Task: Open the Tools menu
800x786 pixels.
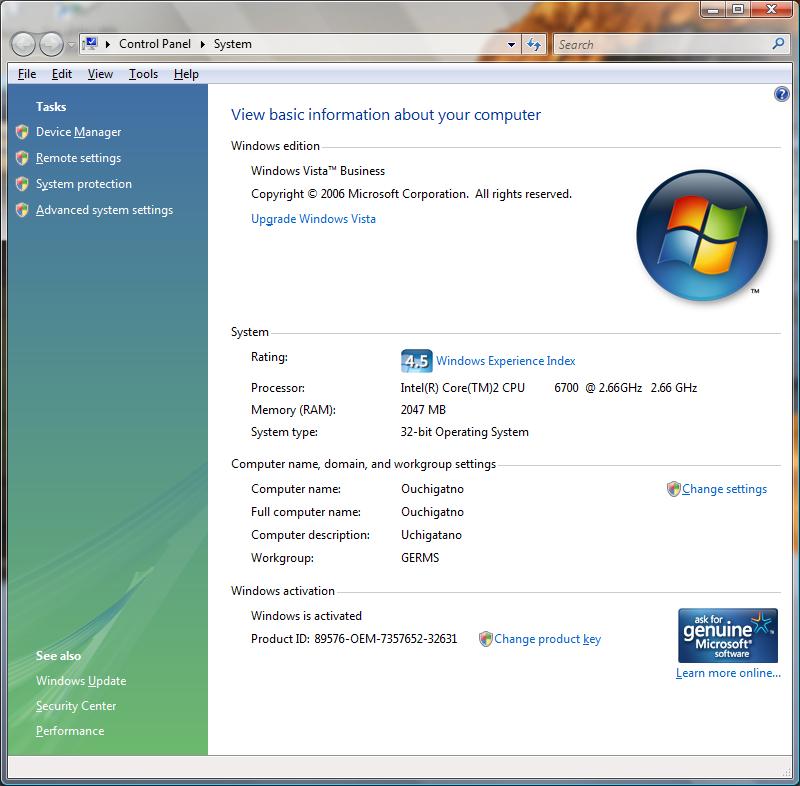Action: (x=143, y=74)
